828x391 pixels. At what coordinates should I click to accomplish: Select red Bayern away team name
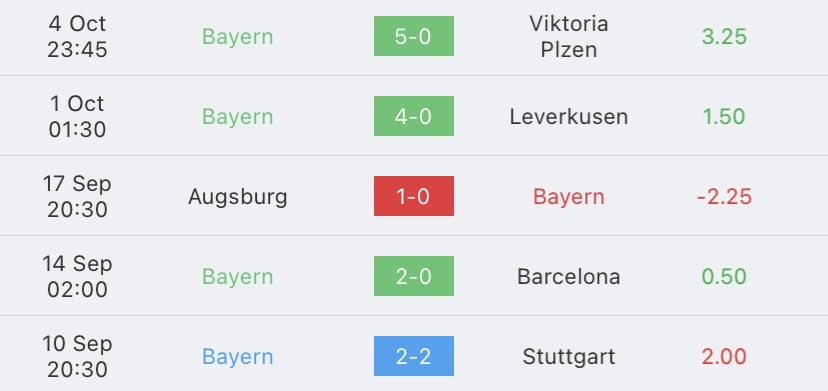point(569,197)
